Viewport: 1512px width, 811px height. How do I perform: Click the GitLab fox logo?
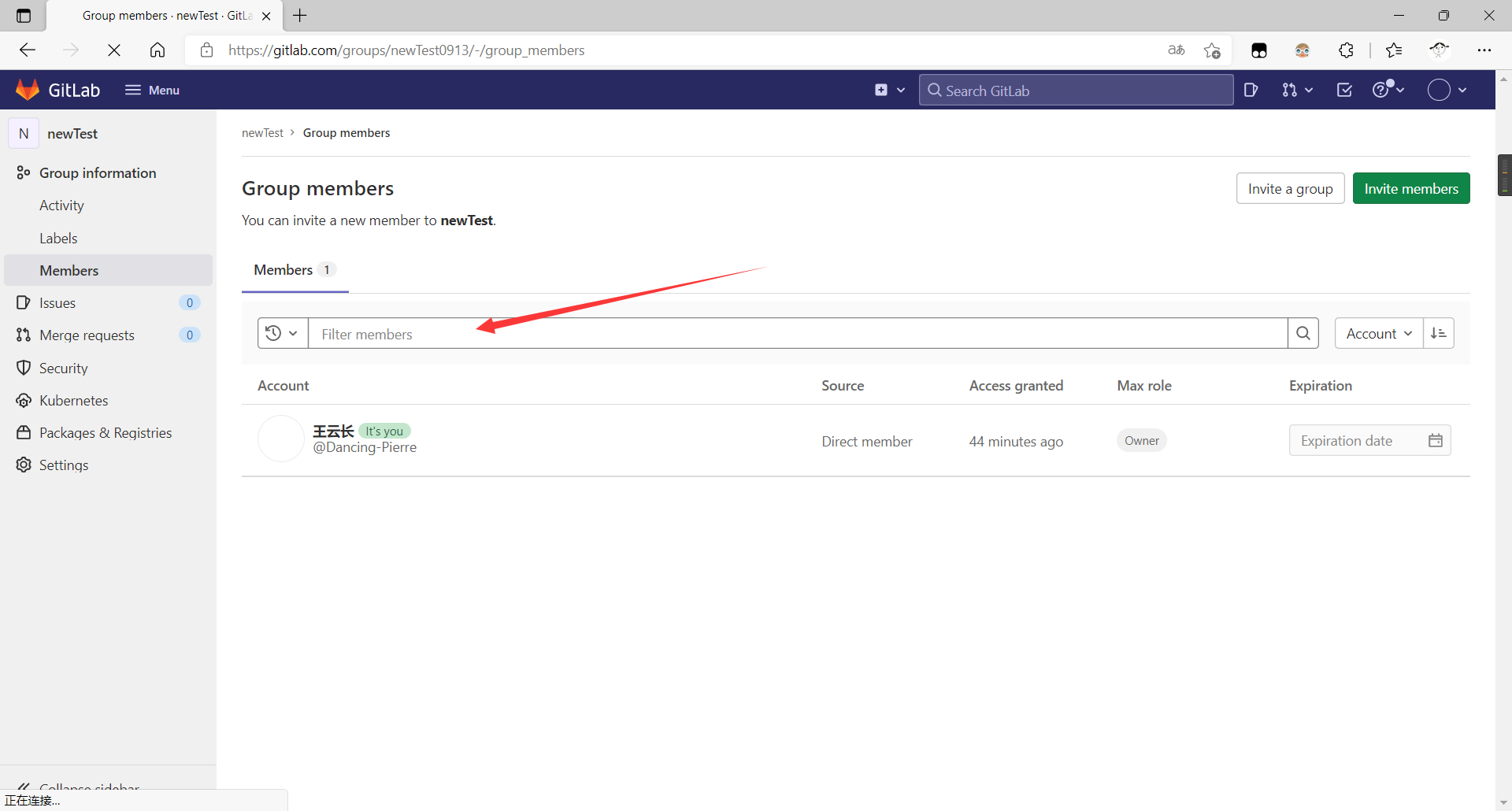(28, 90)
